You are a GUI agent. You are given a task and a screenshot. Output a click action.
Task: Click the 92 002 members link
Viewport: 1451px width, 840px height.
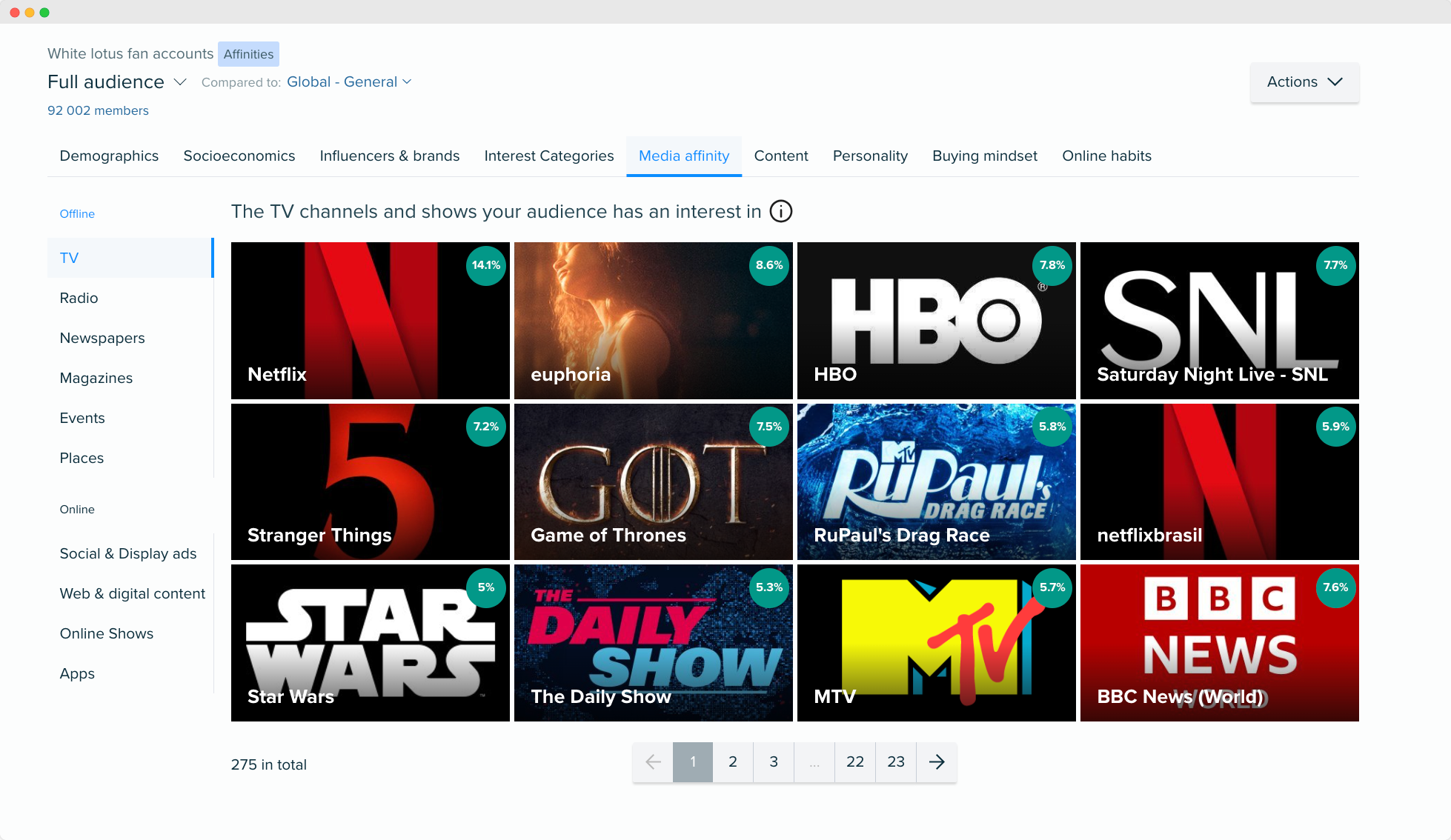click(98, 110)
